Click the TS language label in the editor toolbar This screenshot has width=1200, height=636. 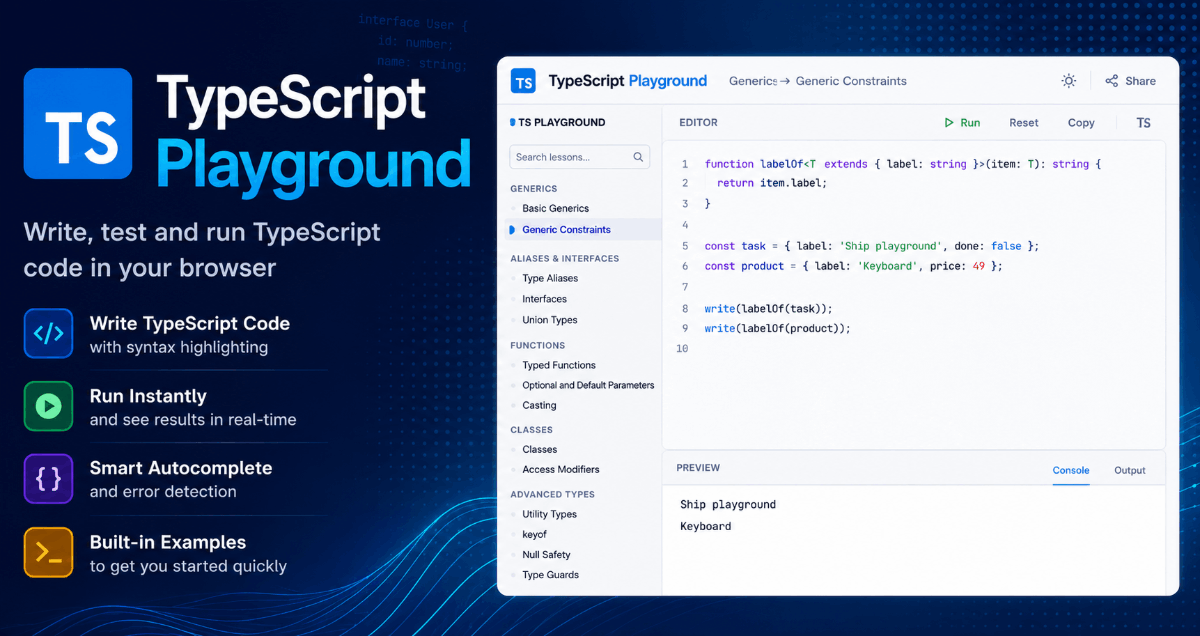[x=1144, y=123]
